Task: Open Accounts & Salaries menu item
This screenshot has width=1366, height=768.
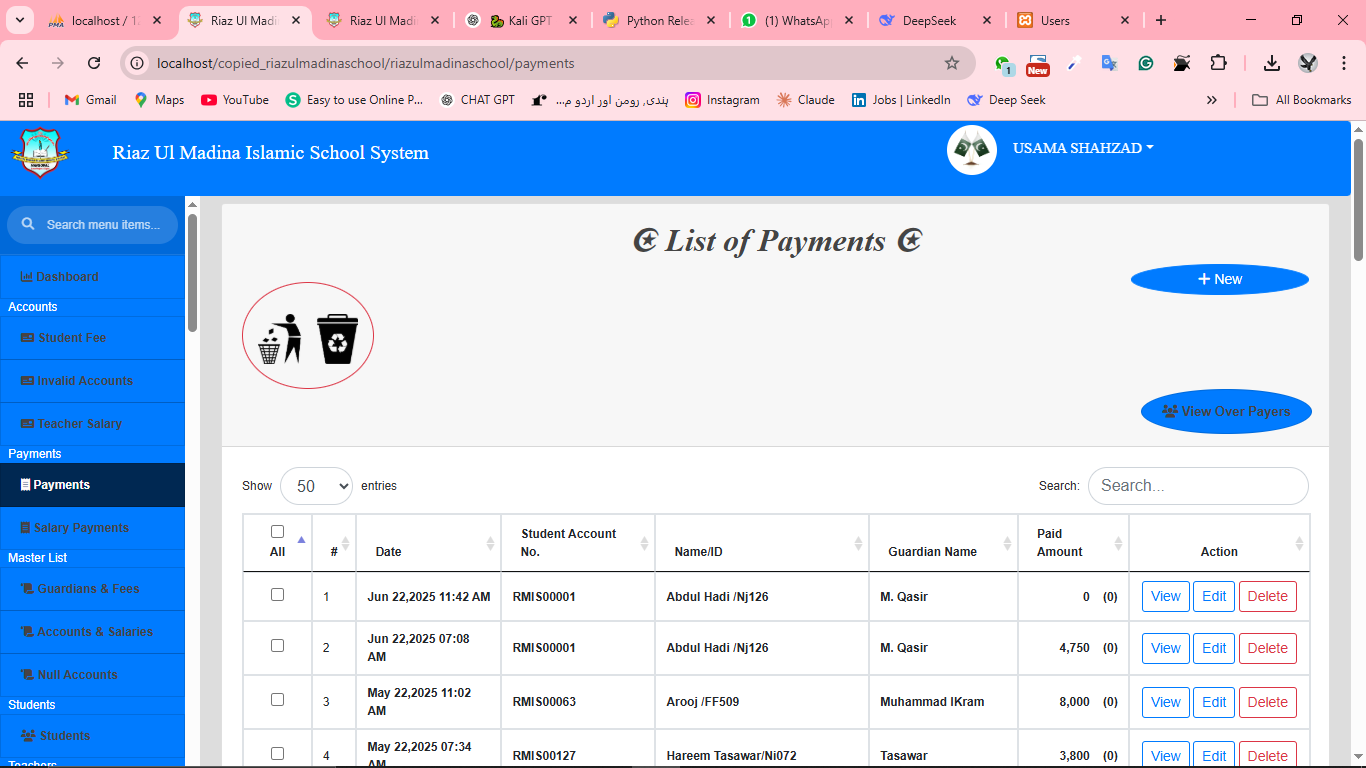Action: [92, 632]
